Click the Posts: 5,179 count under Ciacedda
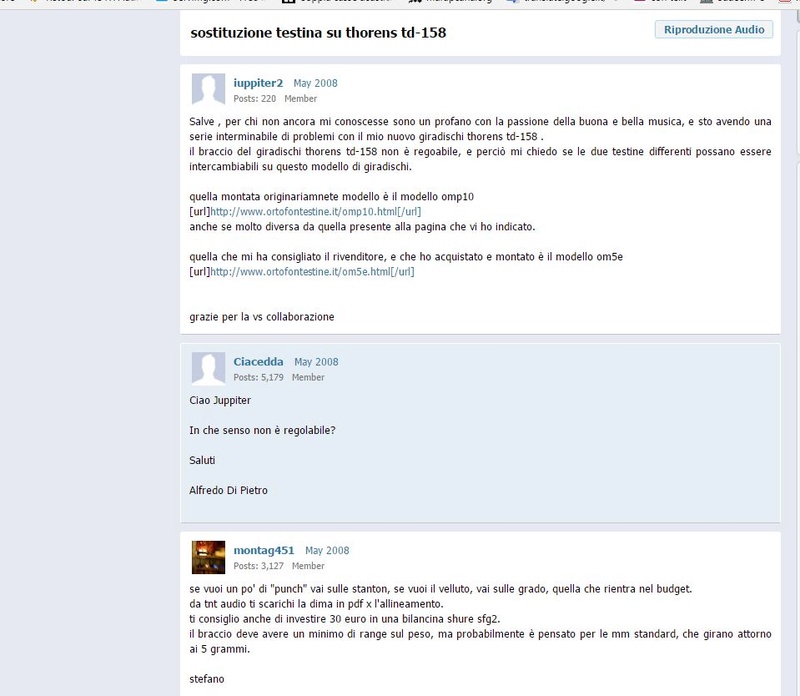The width and height of the screenshot is (800, 696). [x=258, y=377]
